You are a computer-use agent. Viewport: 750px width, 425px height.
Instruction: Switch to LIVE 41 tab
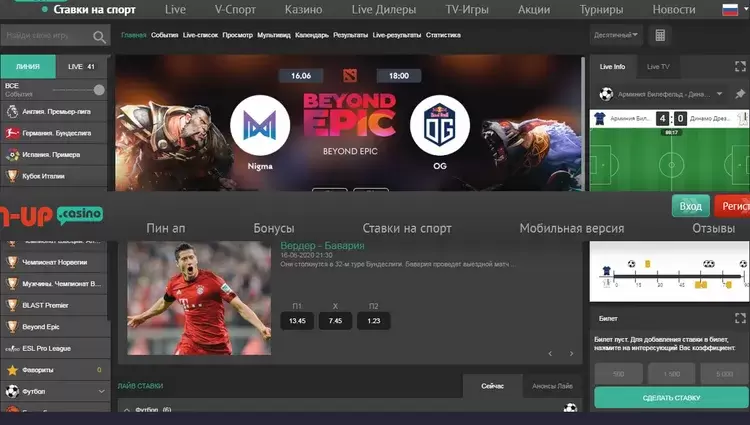81,66
